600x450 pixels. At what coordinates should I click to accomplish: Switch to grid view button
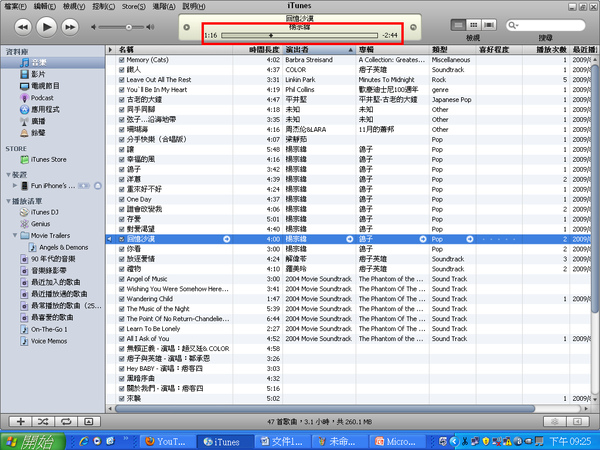click(x=473, y=25)
